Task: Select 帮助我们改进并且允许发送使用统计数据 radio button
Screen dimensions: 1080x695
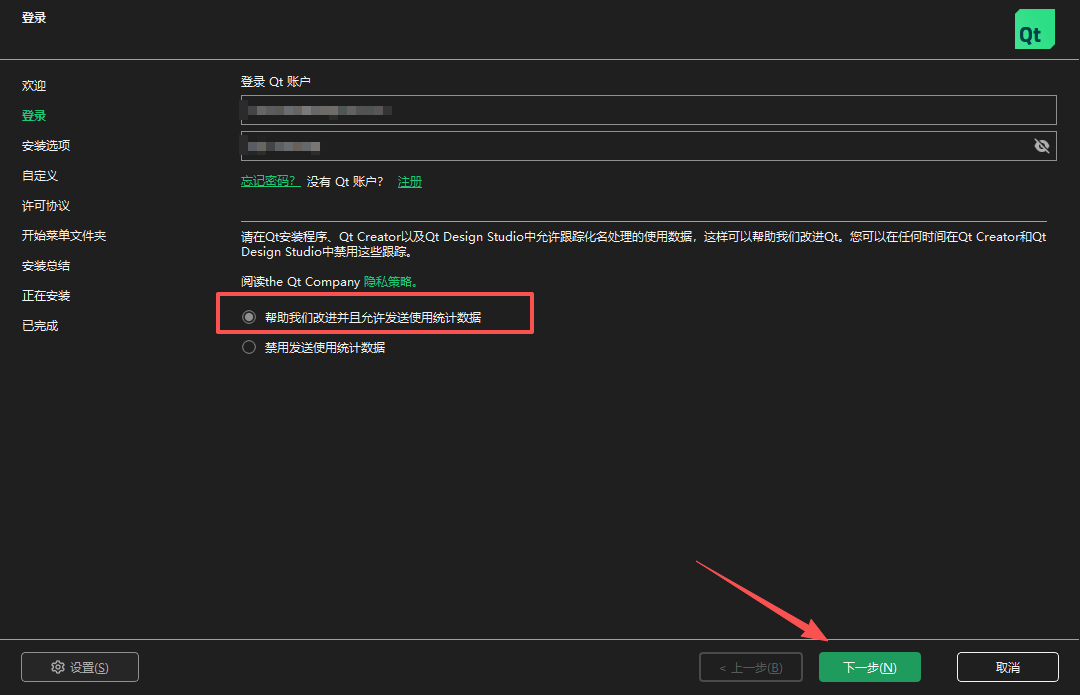Action: tap(249, 317)
